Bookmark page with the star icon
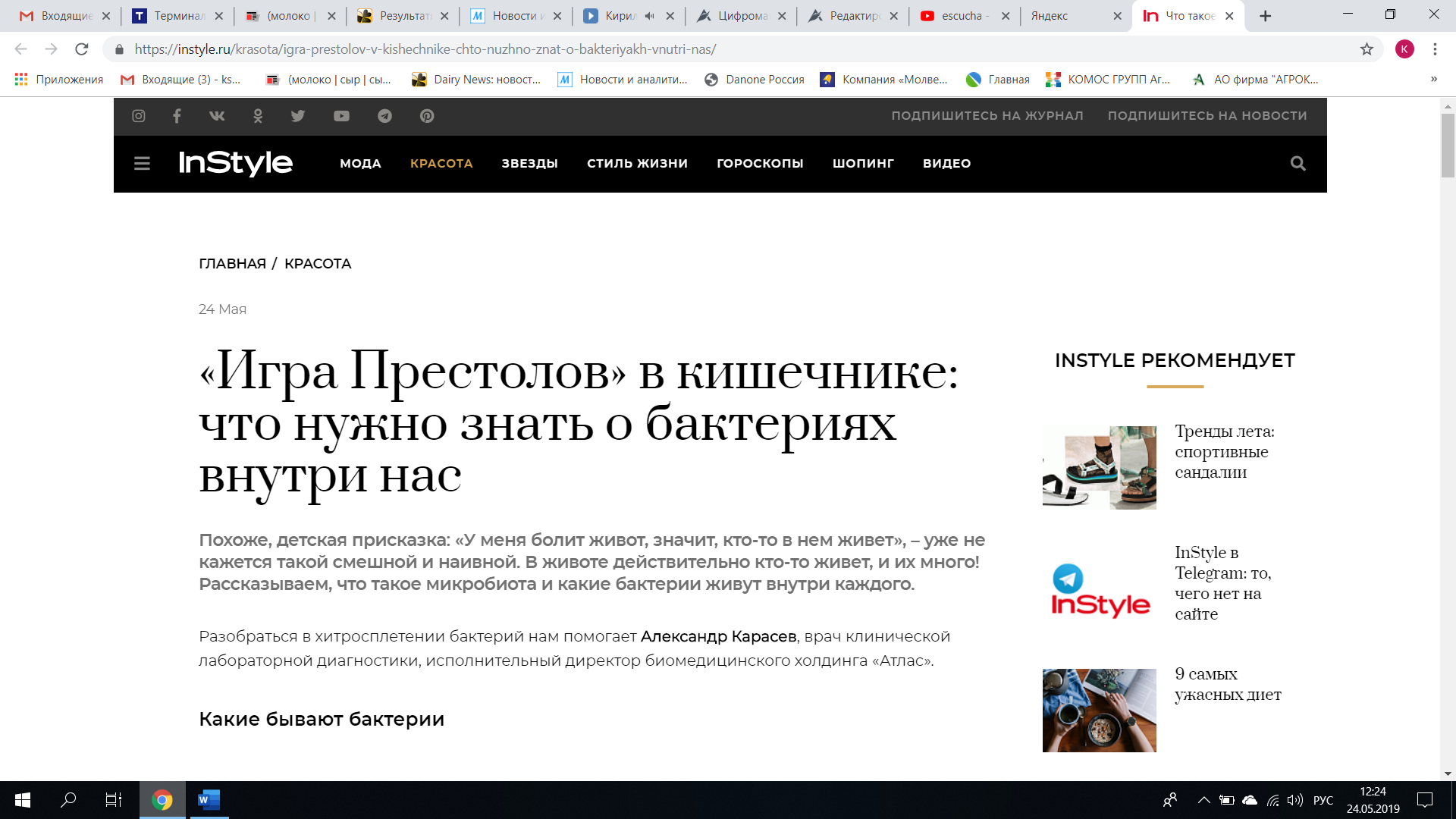 click(x=1367, y=49)
